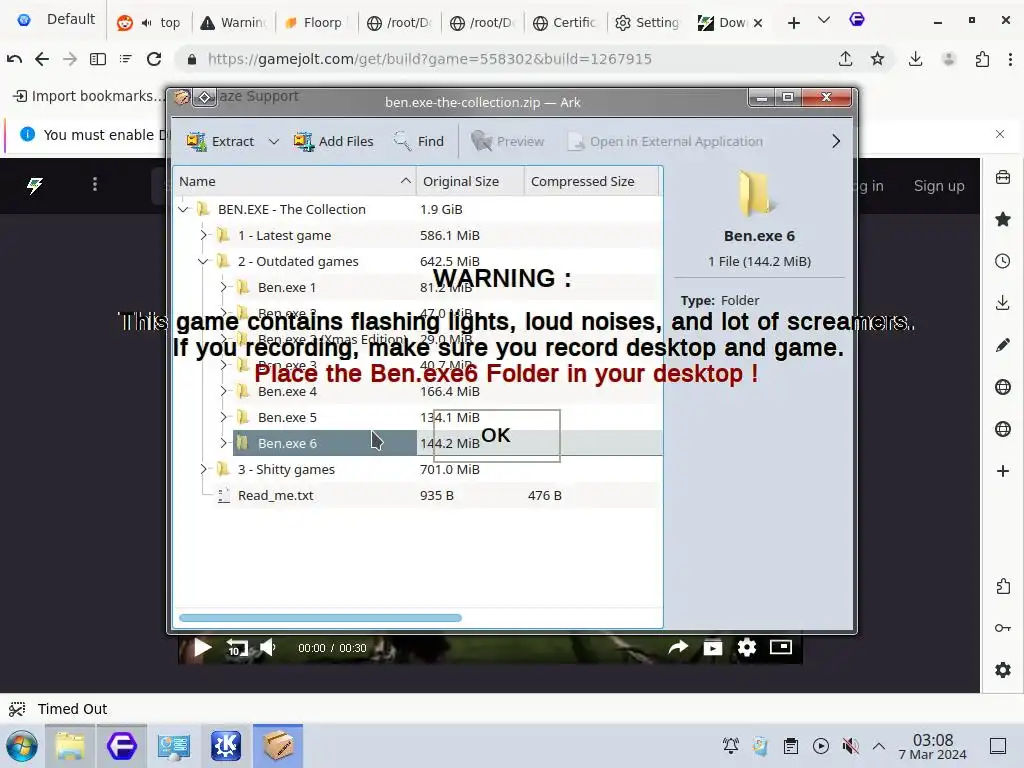The width and height of the screenshot is (1024, 768).
Task: Expand the 3 - Shitty games folder
Action: pos(203,469)
